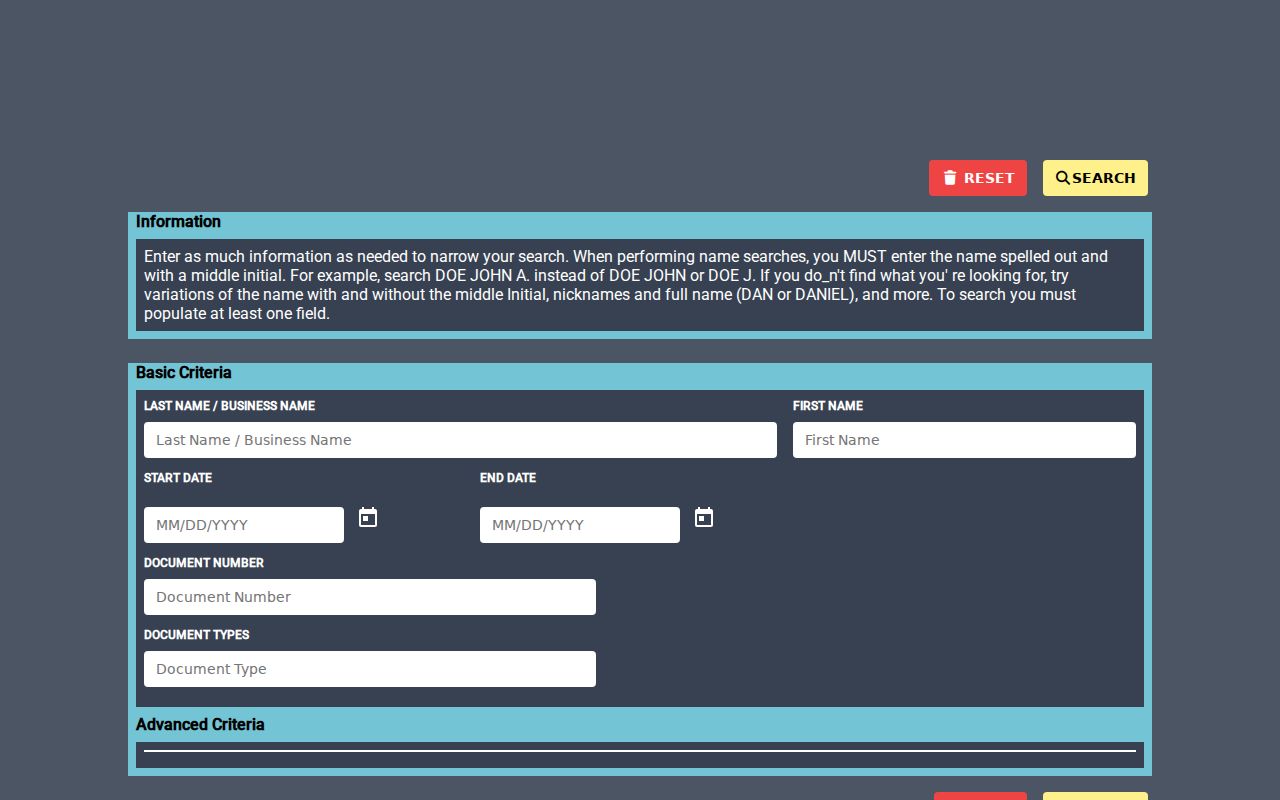Screen dimensions: 1280x800
Task: Click the LAST NAME / BUSINESS NAME label
Action: tap(229, 406)
